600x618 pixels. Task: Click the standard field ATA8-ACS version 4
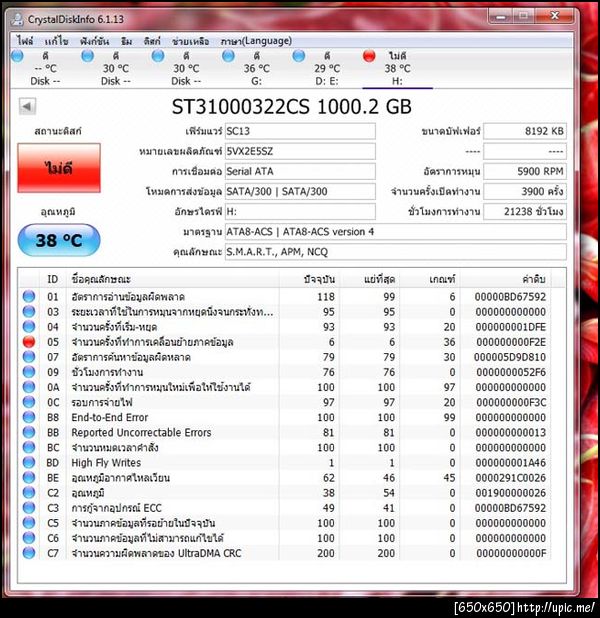[x=395, y=232]
